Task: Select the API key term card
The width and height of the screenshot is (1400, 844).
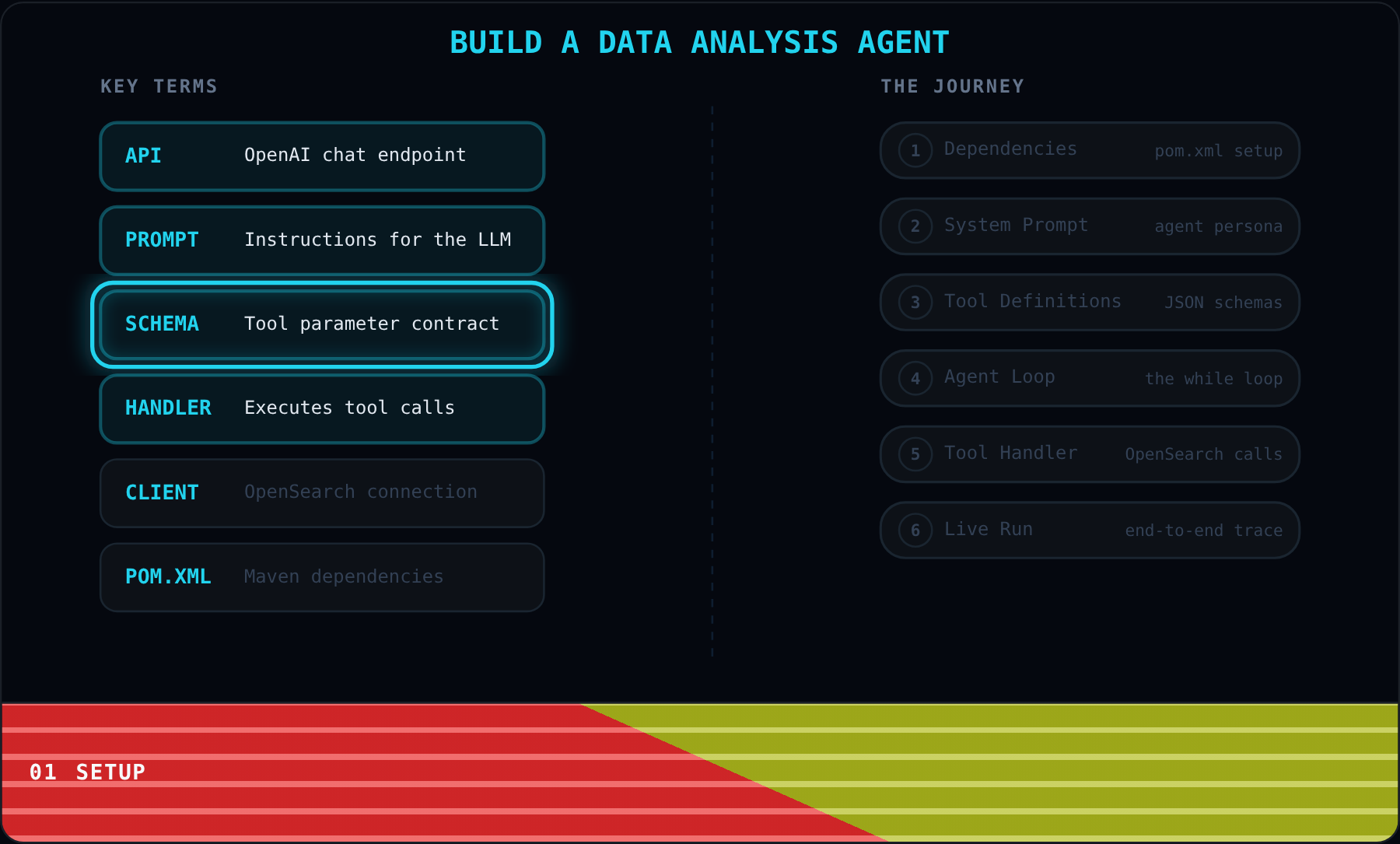Action: pos(322,156)
